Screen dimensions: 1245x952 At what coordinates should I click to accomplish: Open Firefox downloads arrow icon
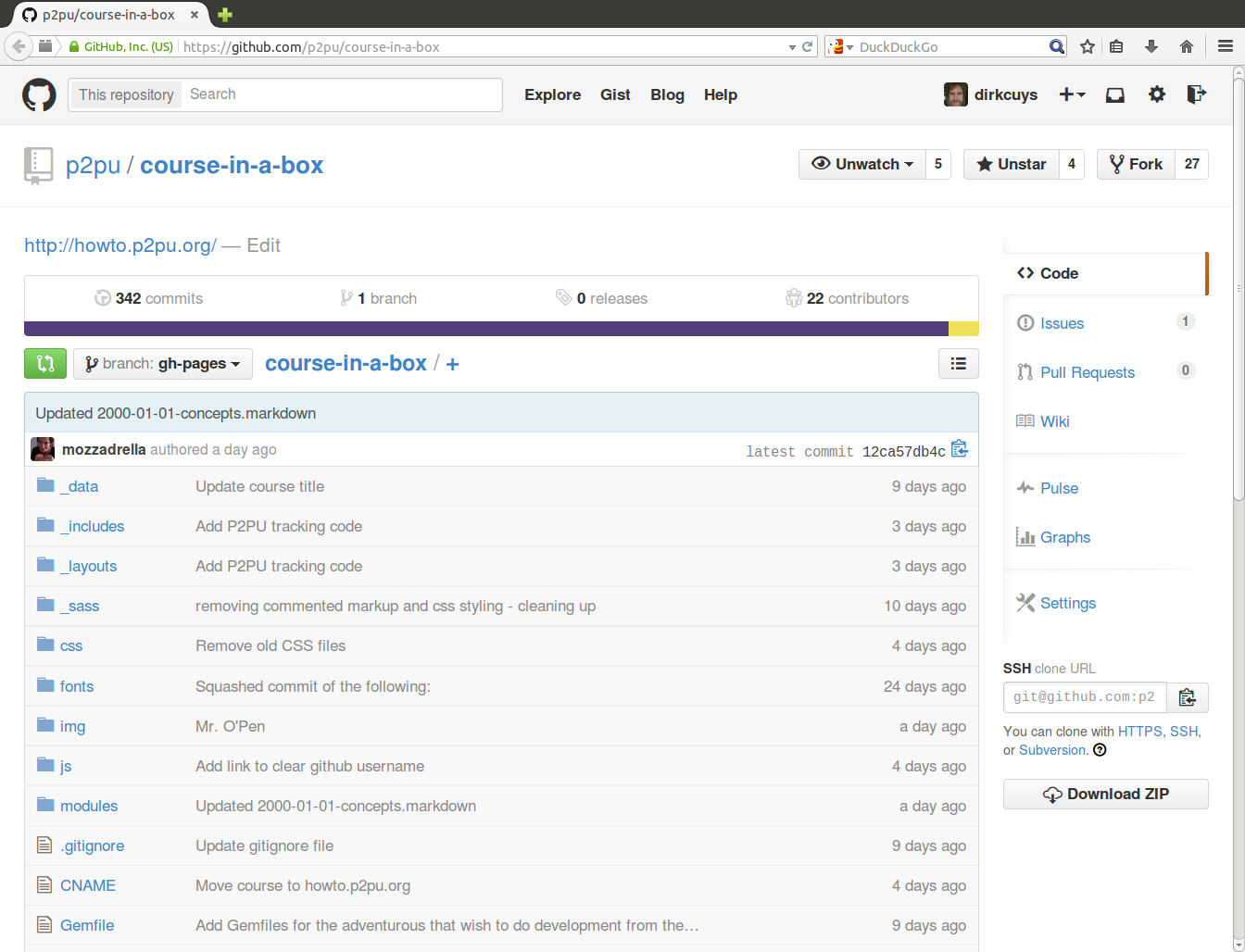point(1151,46)
